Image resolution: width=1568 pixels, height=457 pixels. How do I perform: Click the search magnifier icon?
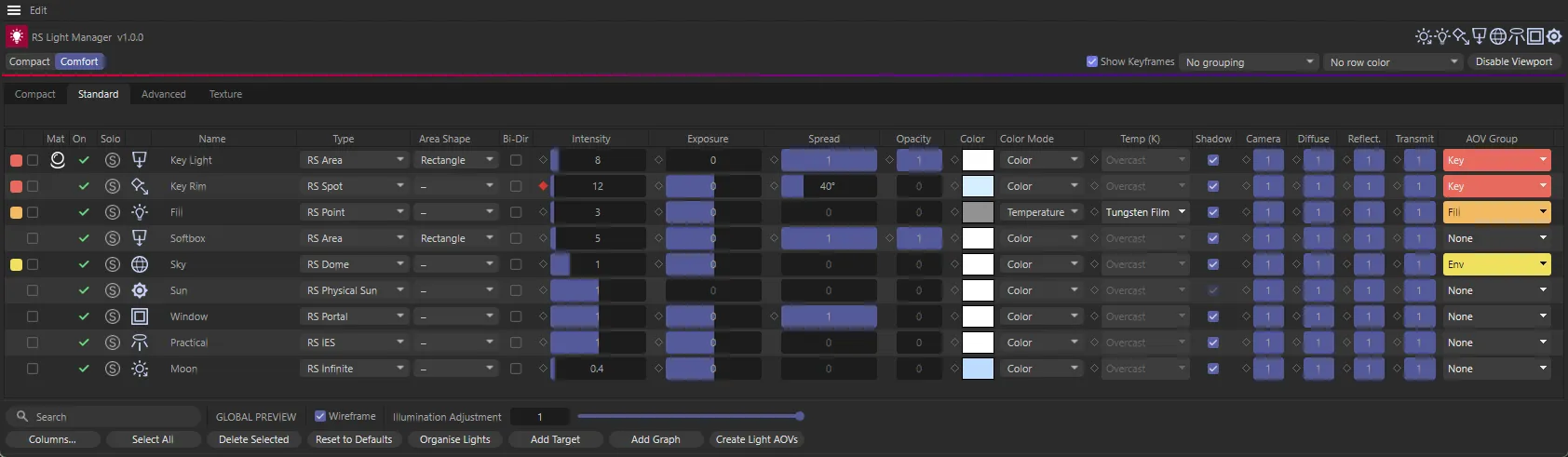pyautogui.click(x=22, y=416)
